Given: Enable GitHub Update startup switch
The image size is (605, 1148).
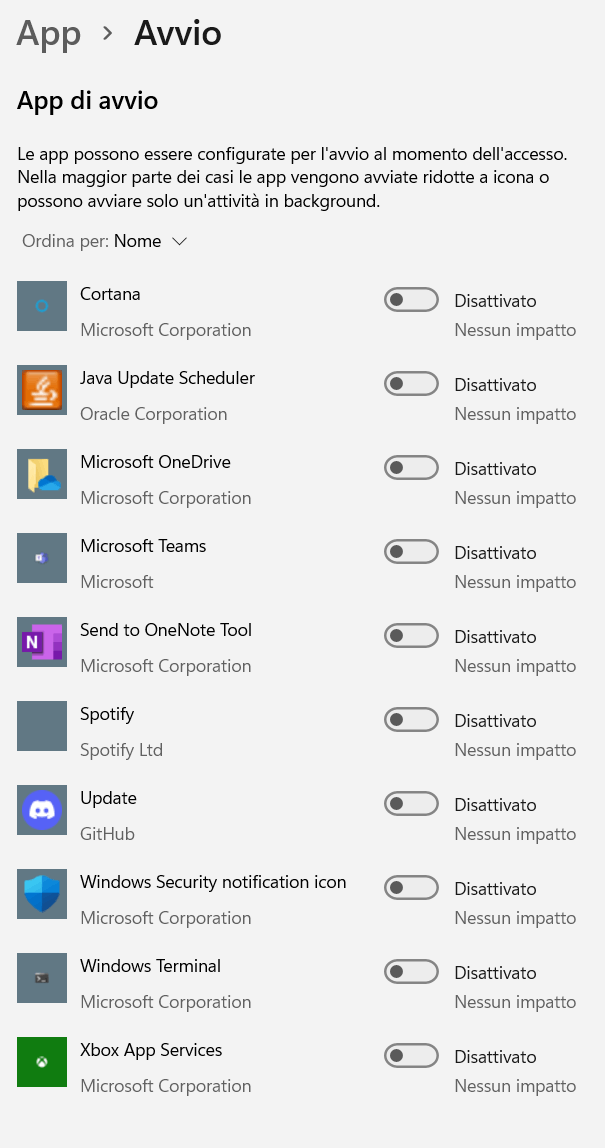Looking at the screenshot, I should [412, 804].
